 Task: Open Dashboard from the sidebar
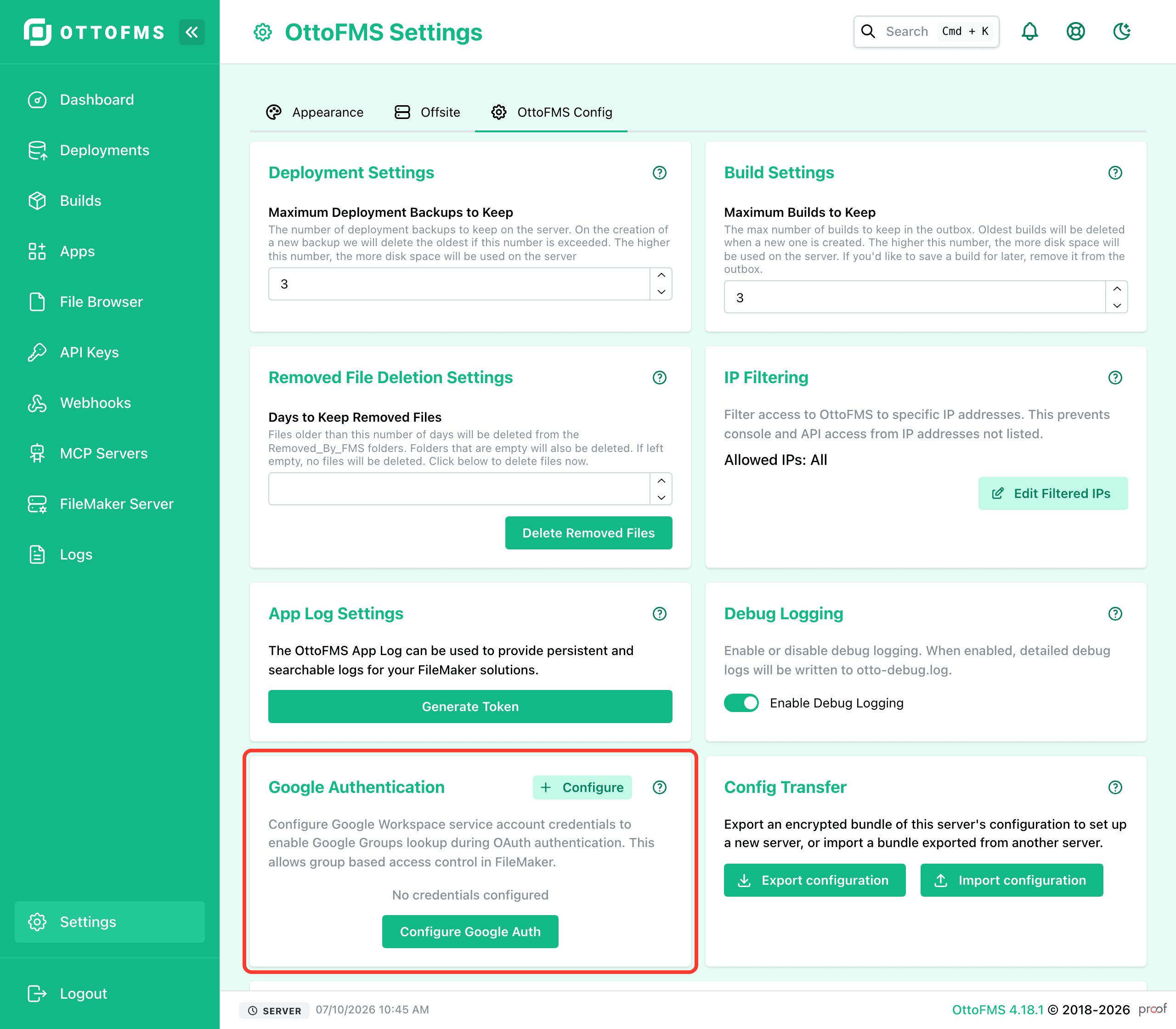point(109,100)
